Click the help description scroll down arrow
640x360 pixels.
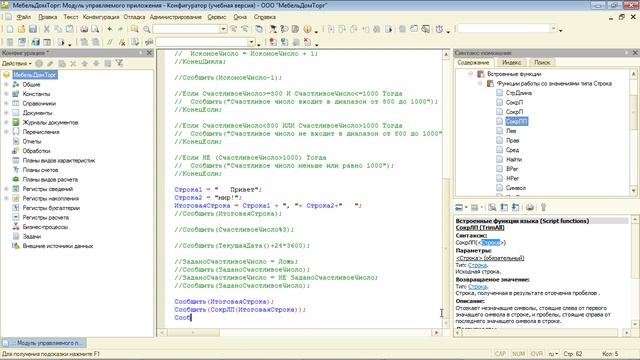click(635, 324)
